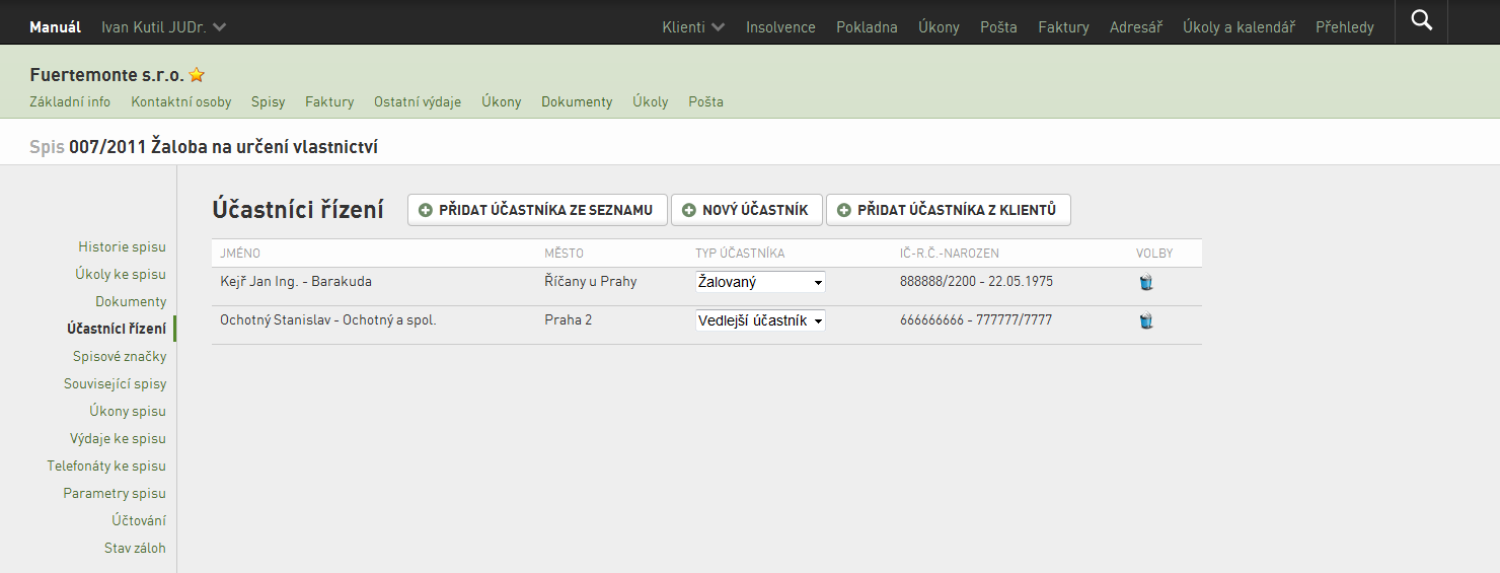Image resolution: width=1500 pixels, height=573 pixels.
Task: Delete participant Ochotný Stanislav via trash icon
Action: click(x=1146, y=321)
